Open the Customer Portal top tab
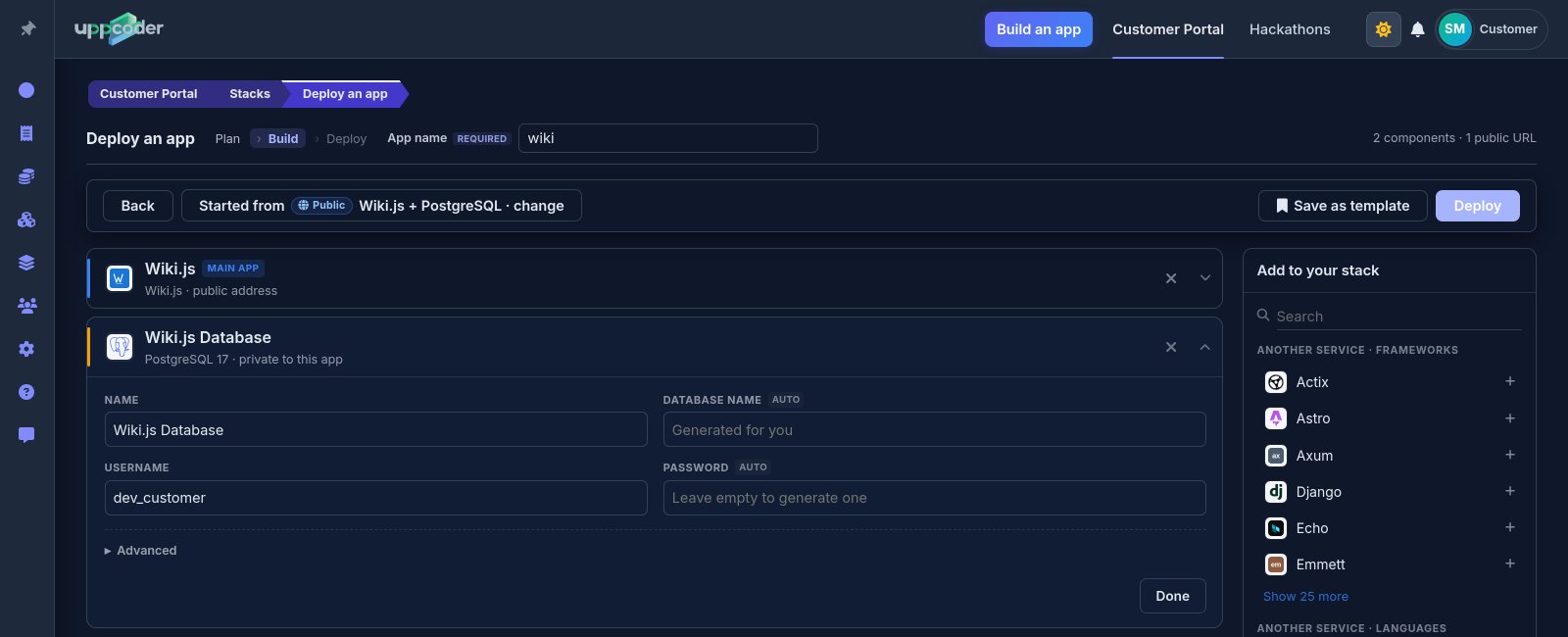 [x=1167, y=29]
